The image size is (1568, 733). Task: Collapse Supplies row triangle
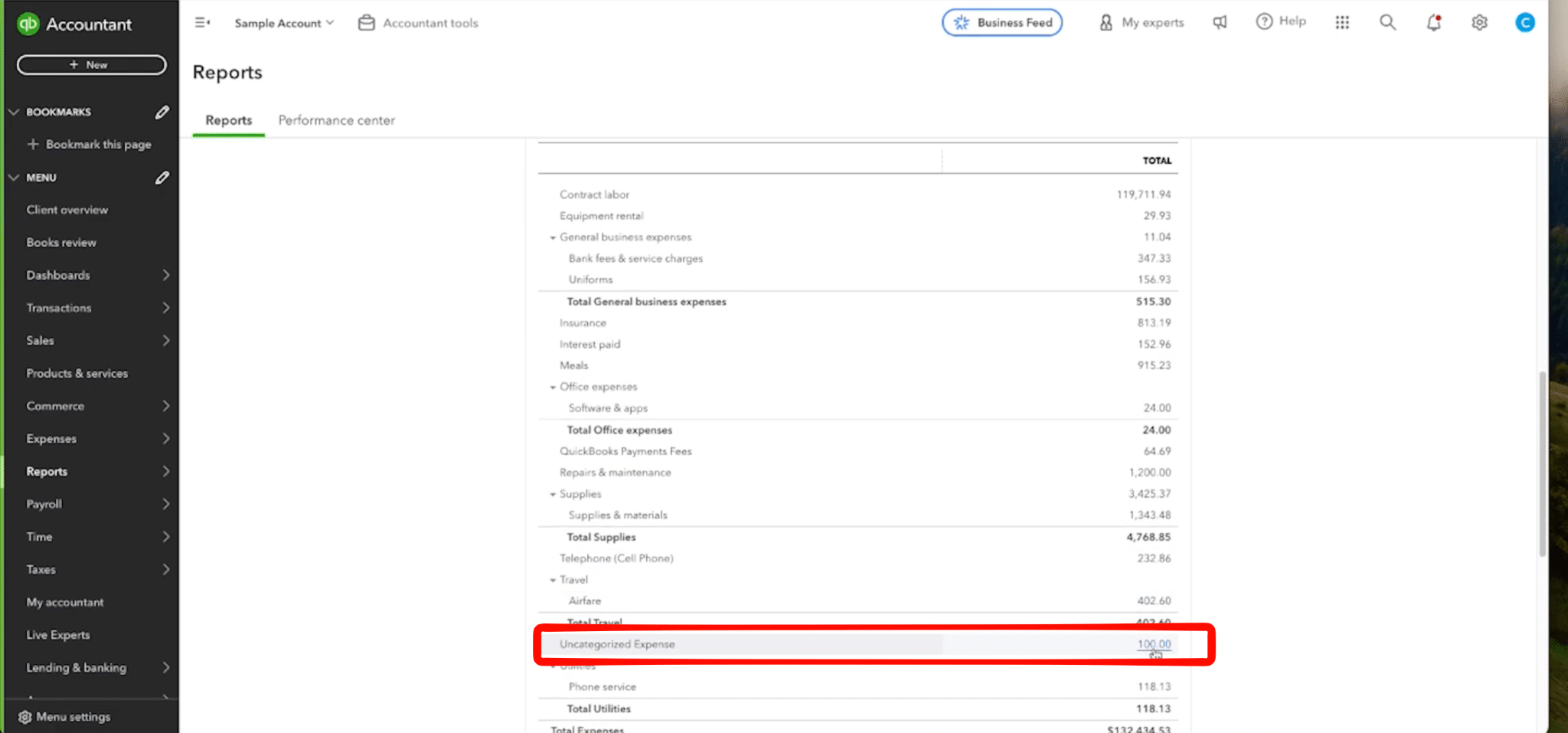point(553,494)
